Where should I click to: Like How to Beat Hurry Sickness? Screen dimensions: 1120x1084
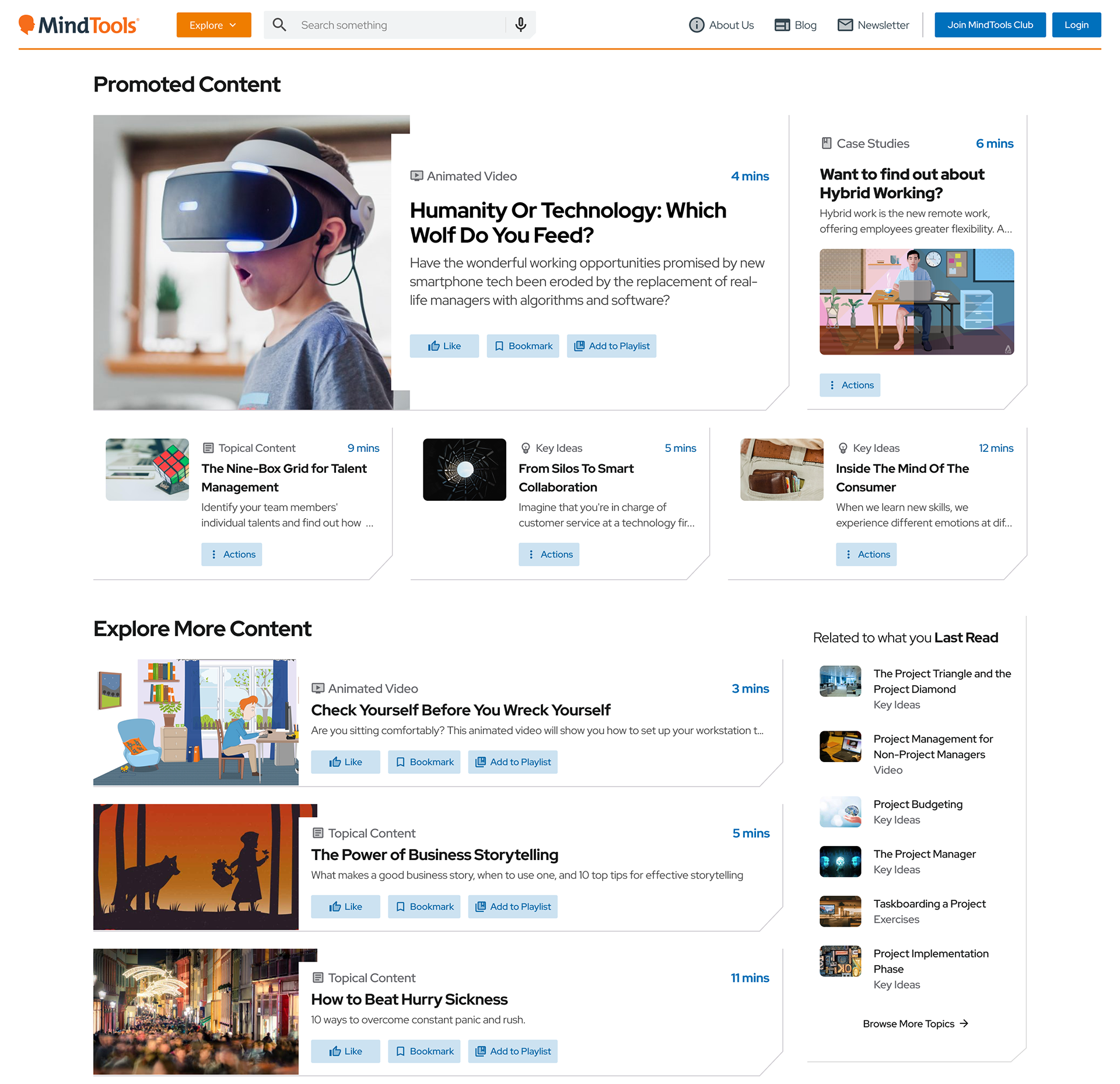point(345,1051)
